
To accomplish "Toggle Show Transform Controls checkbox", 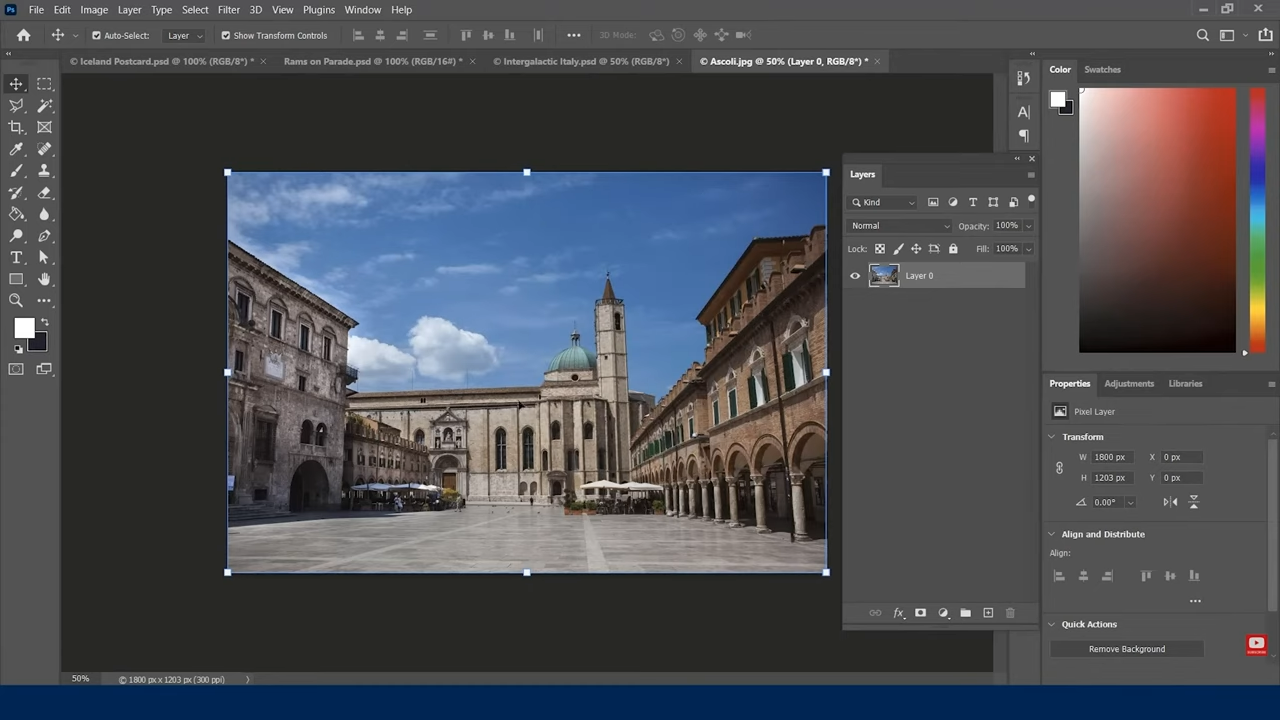I will (x=225, y=35).
